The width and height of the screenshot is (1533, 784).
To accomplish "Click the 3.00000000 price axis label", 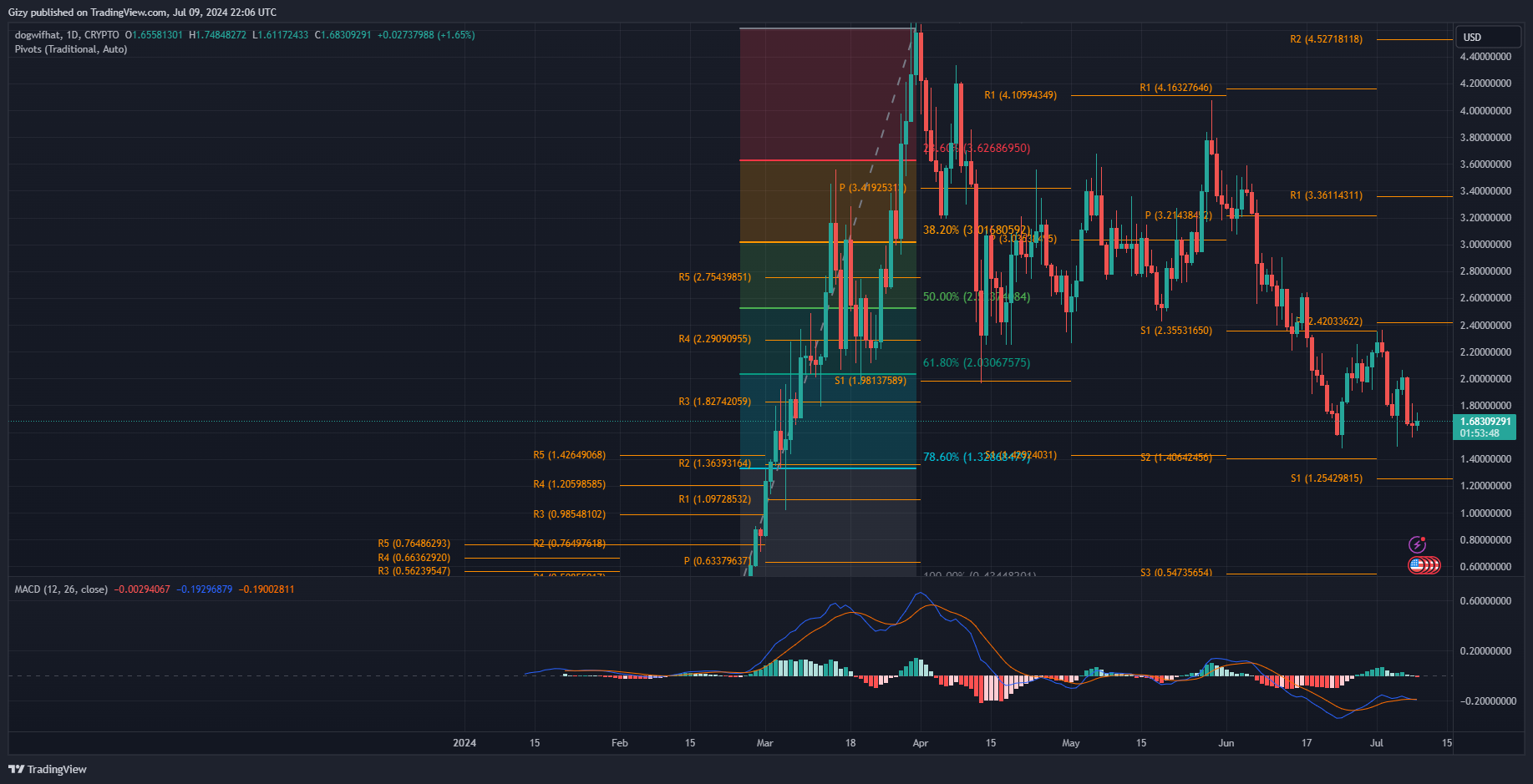I will (1485, 245).
